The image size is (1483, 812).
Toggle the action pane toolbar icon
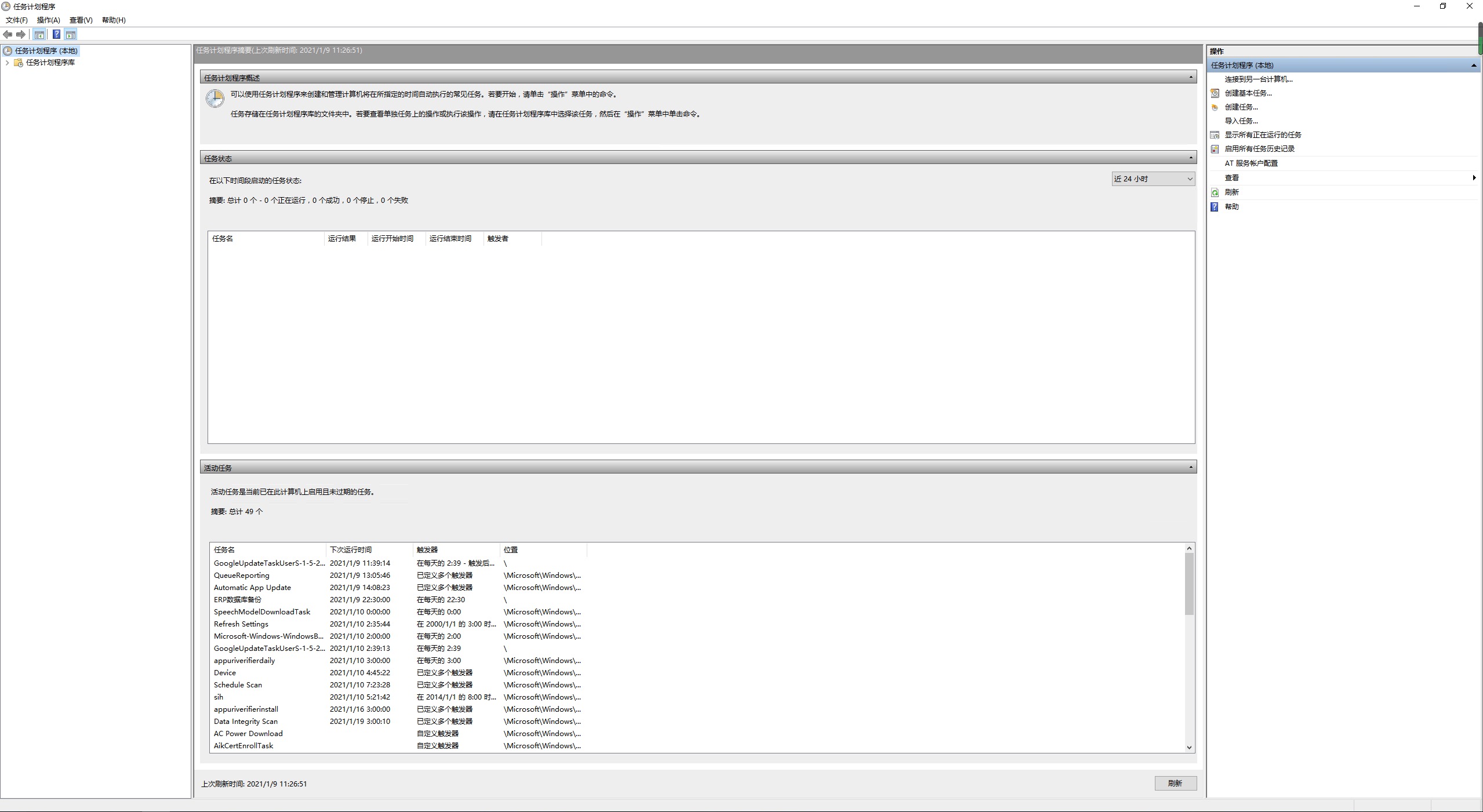point(71,35)
